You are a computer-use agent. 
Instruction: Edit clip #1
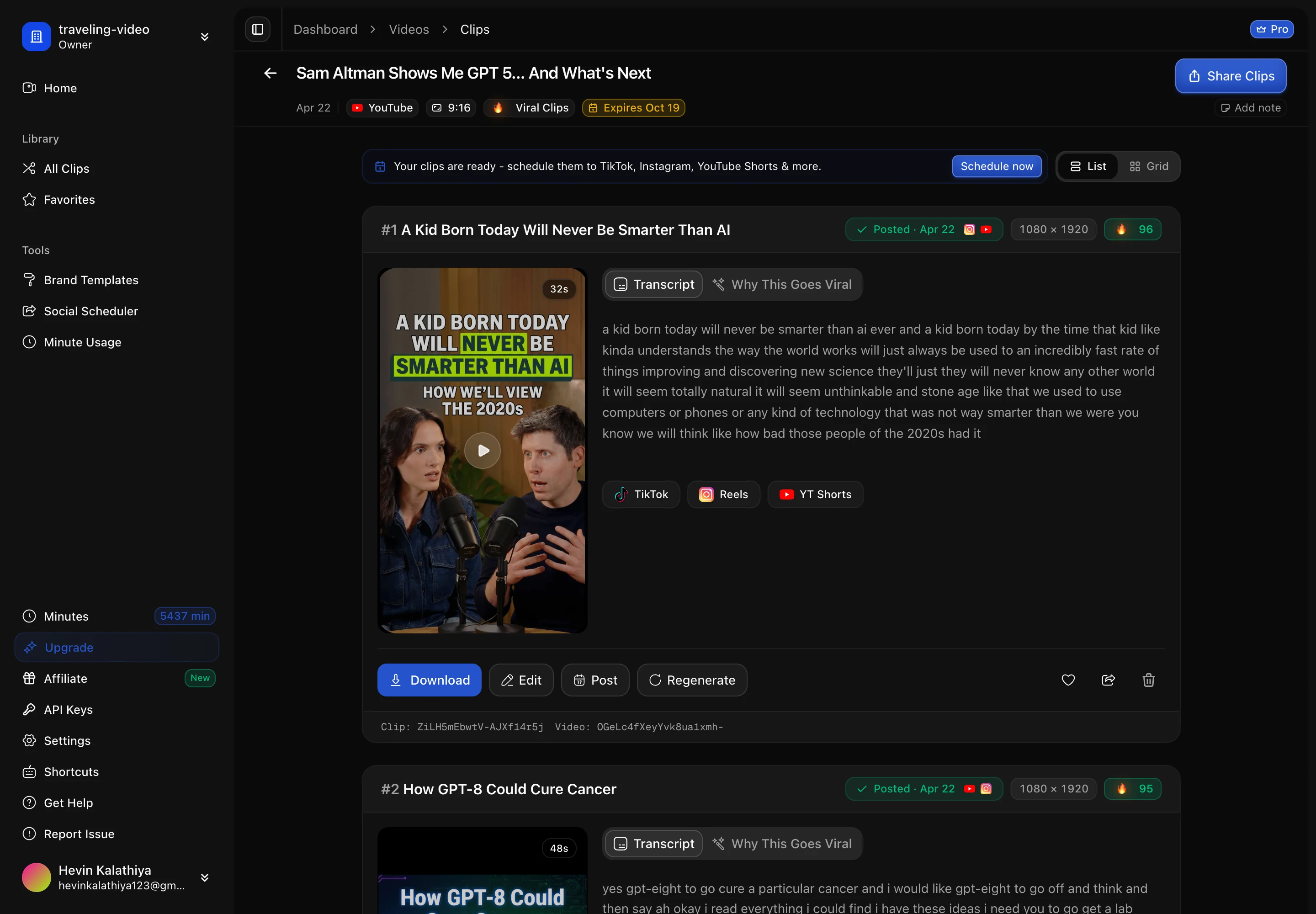pyautogui.click(x=520, y=680)
